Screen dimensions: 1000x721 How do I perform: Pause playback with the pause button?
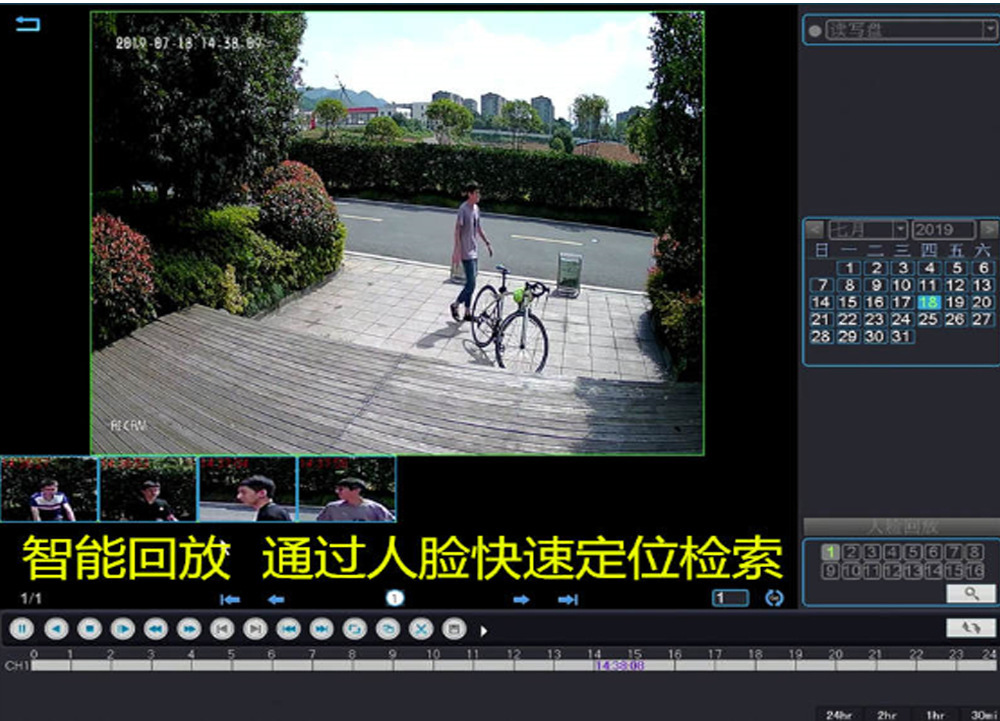click(x=22, y=629)
